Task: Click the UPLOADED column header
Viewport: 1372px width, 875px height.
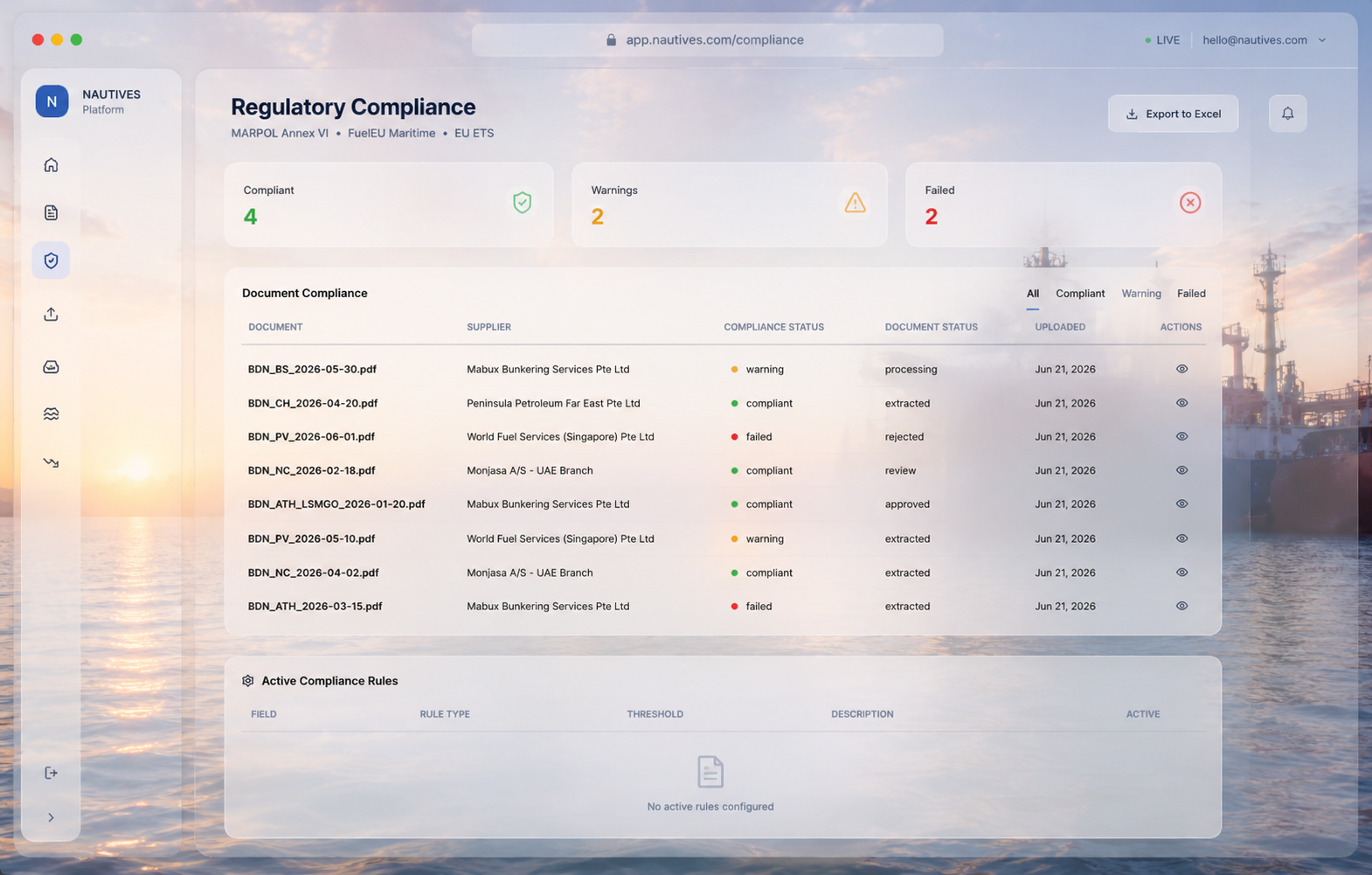Action: pos(1060,327)
